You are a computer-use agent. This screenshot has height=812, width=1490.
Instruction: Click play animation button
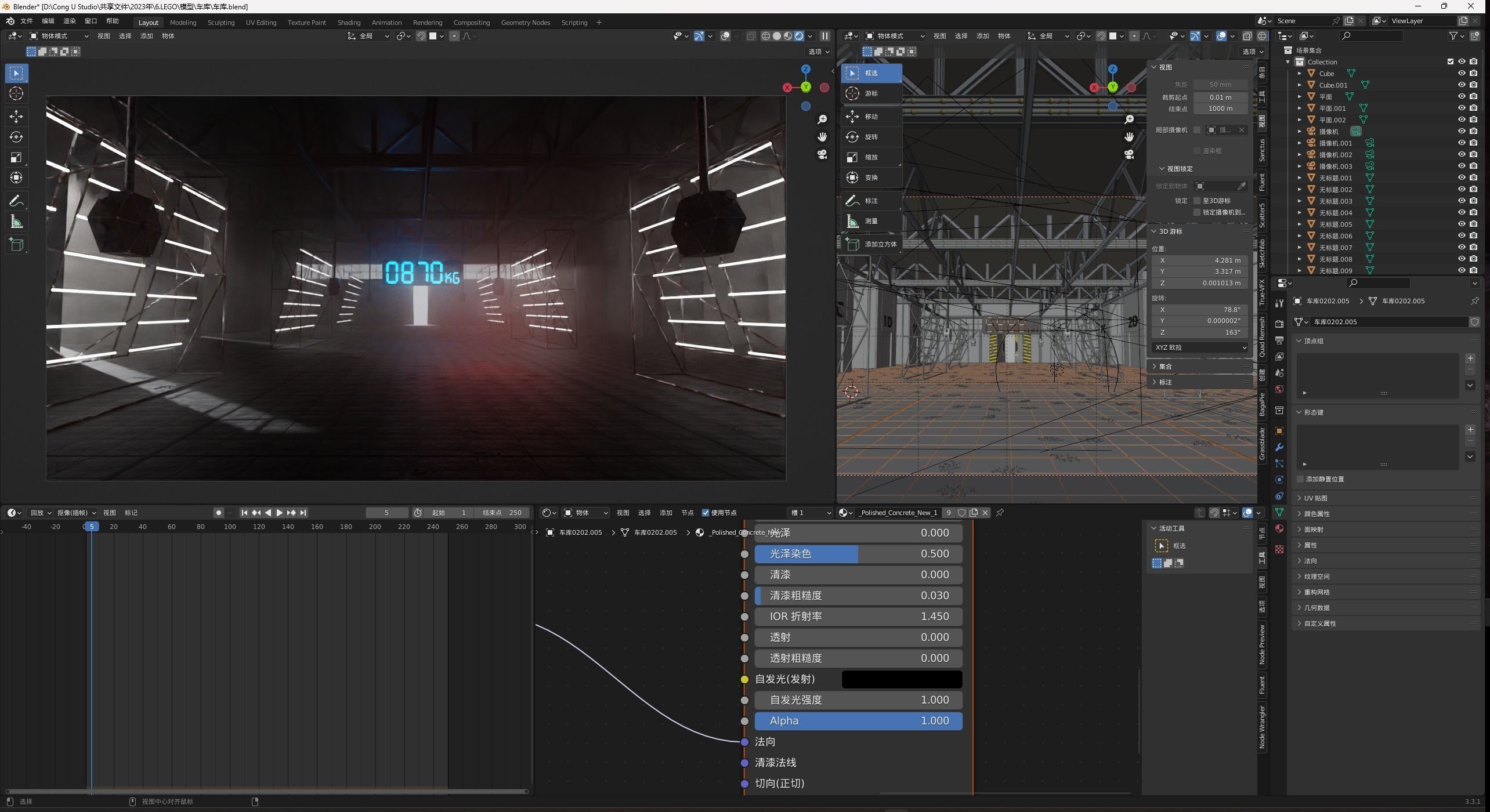280,513
